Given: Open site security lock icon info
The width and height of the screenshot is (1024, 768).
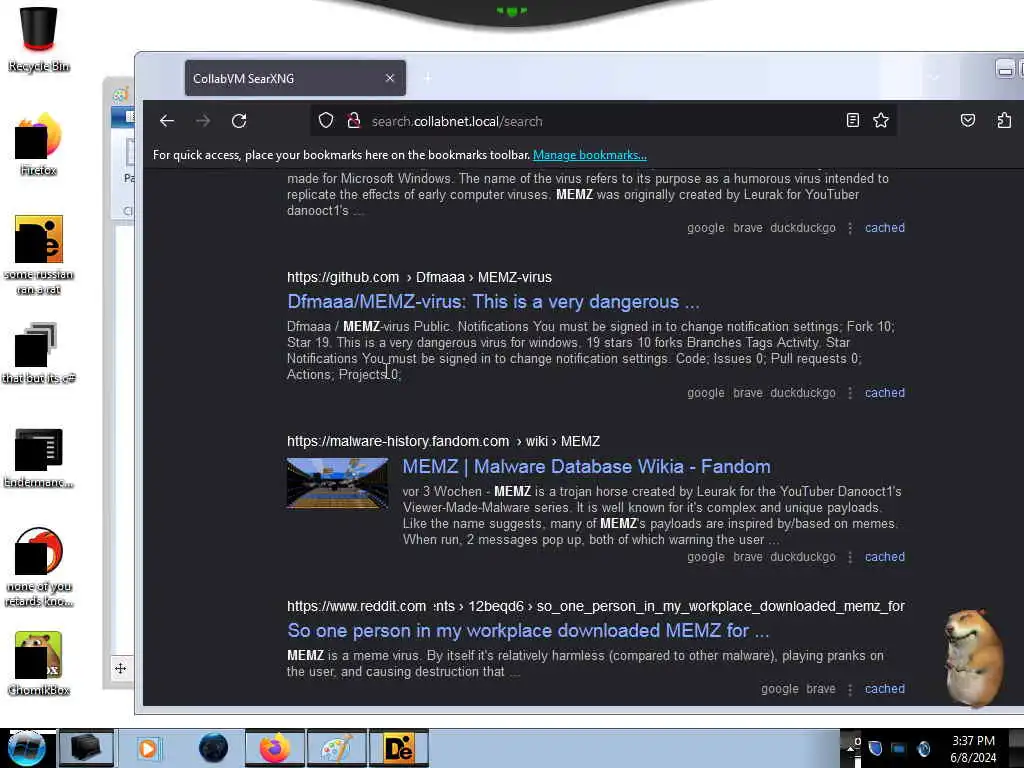Looking at the screenshot, I should [354, 121].
